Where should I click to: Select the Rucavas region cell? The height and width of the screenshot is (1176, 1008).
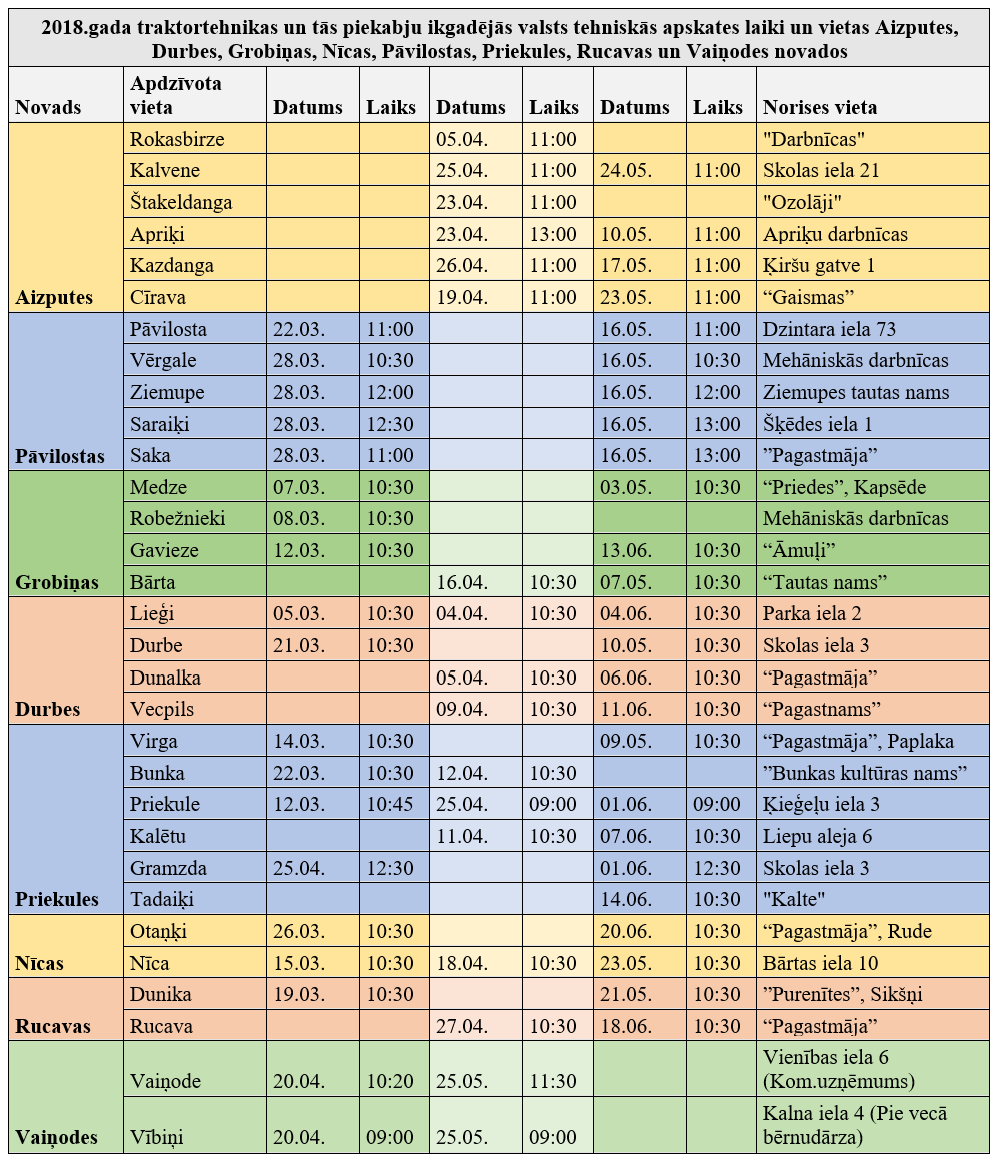pyautogui.click(x=53, y=1026)
